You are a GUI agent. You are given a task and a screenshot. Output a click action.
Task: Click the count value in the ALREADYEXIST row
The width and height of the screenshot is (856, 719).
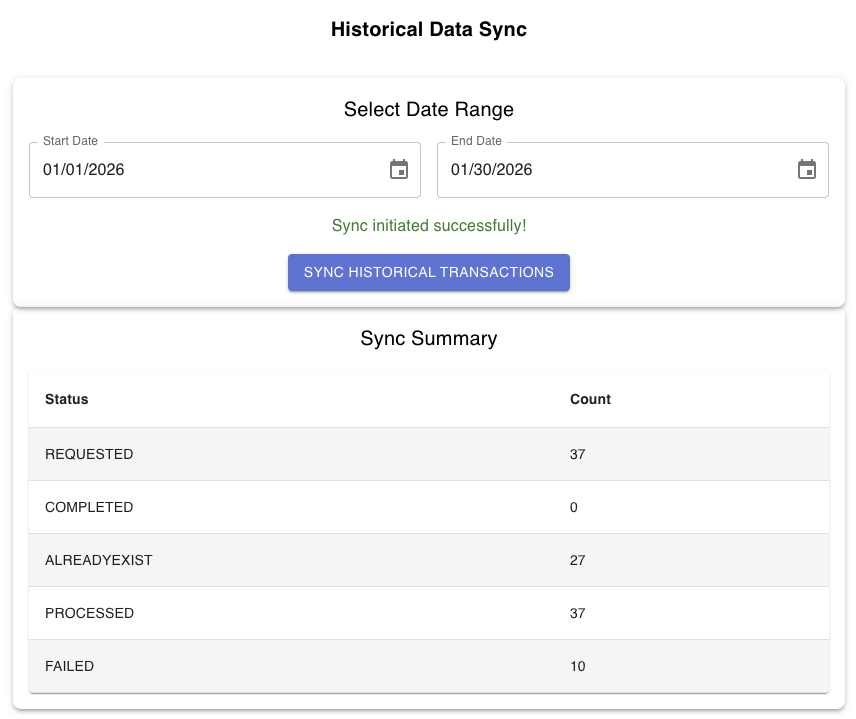pos(577,560)
